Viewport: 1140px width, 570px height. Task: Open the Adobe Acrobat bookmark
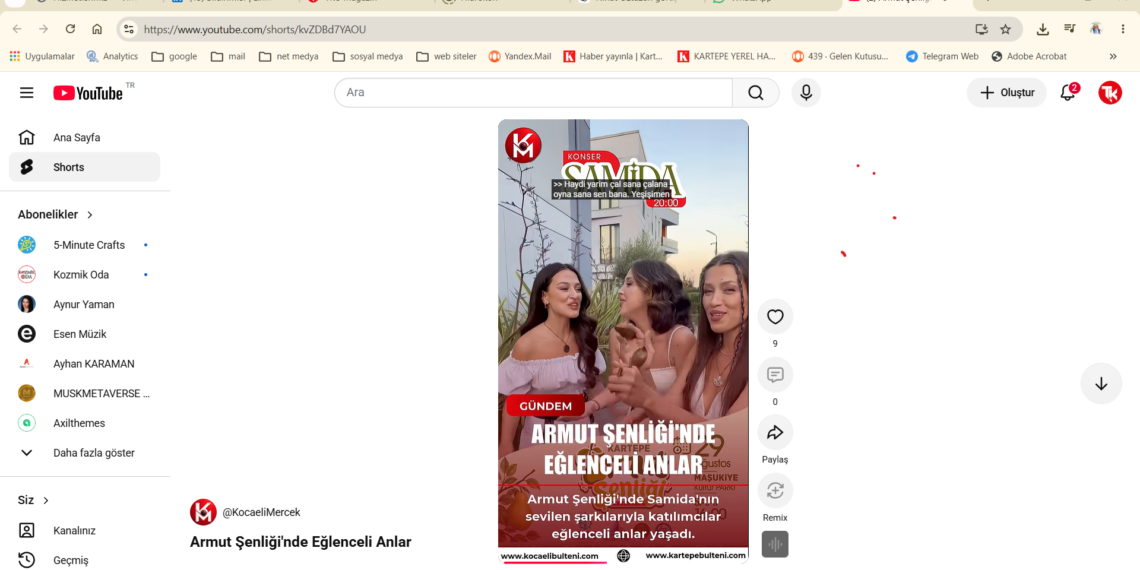(x=1029, y=56)
